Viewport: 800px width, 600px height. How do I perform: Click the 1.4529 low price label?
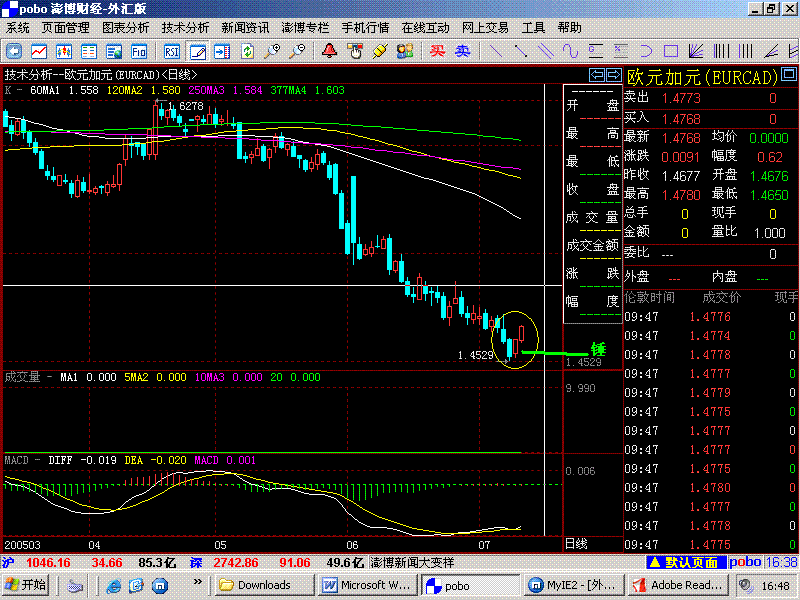[476, 355]
